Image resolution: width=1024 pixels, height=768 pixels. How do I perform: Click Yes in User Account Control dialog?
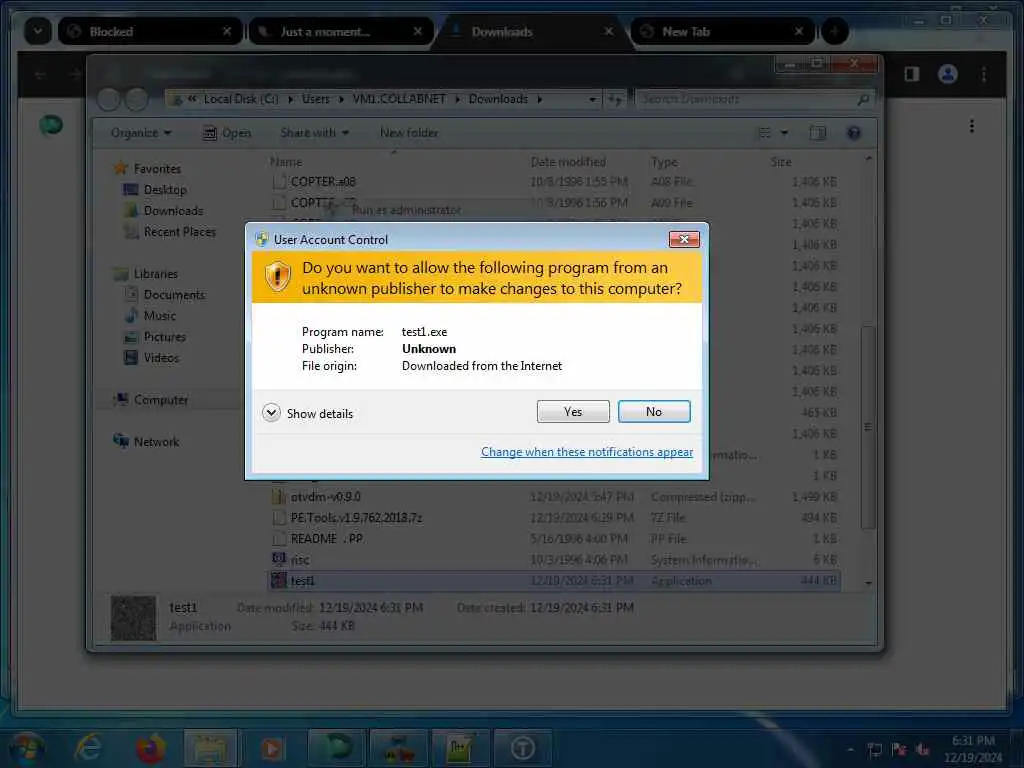point(573,411)
